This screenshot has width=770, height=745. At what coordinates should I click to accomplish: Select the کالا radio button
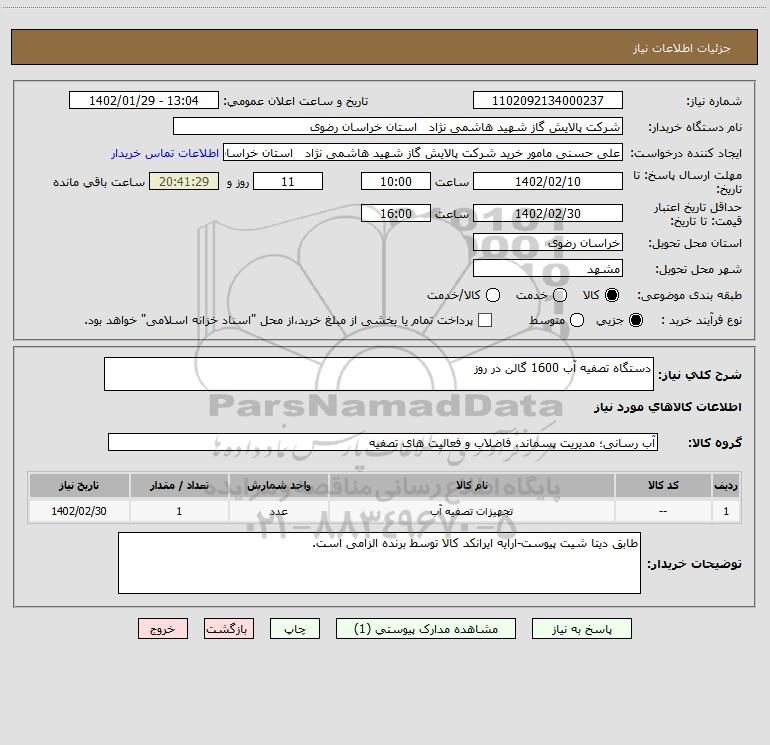tap(612, 295)
